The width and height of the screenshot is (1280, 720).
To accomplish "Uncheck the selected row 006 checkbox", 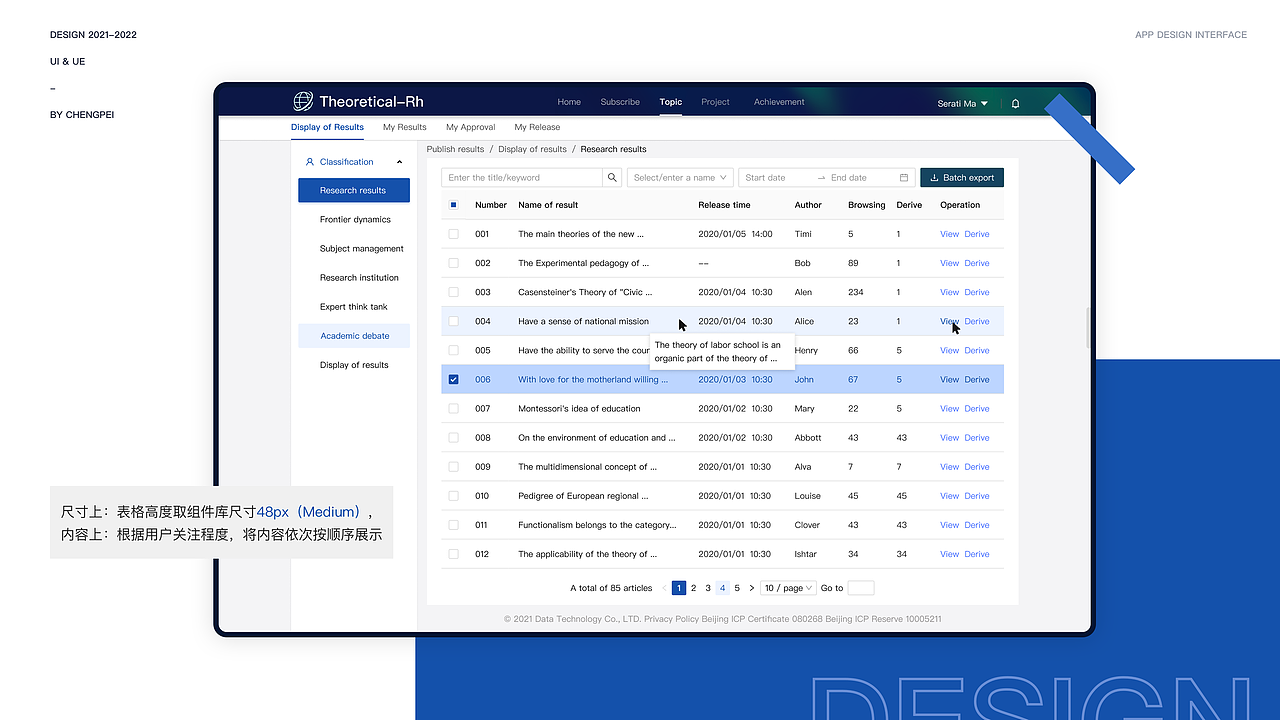I will (x=453, y=379).
